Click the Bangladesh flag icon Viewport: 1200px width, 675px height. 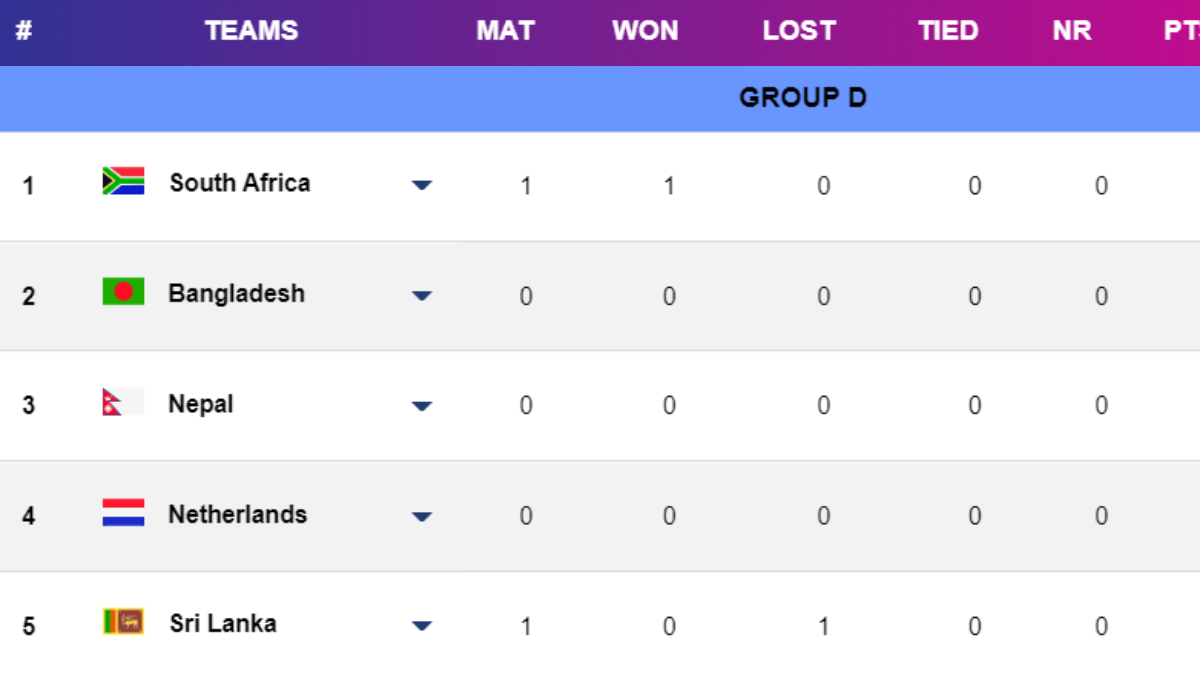pos(123,292)
